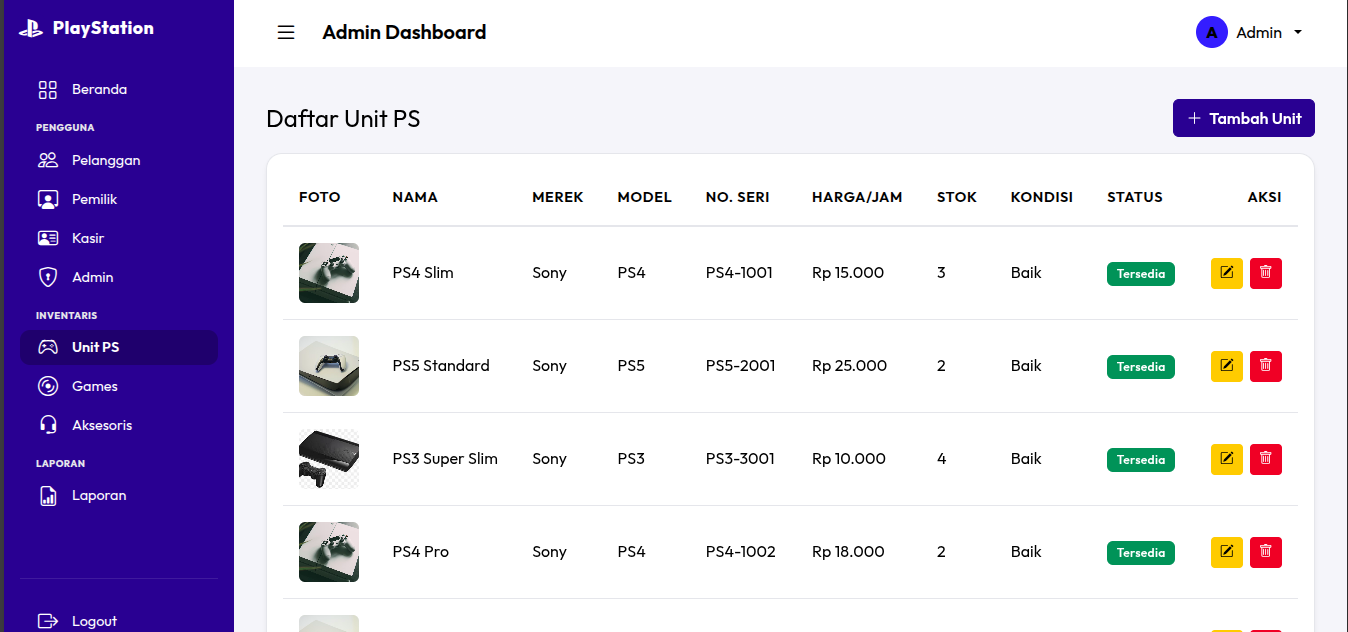
Task: Click the PS4 Slim photo thumbnail
Action: [329, 273]
